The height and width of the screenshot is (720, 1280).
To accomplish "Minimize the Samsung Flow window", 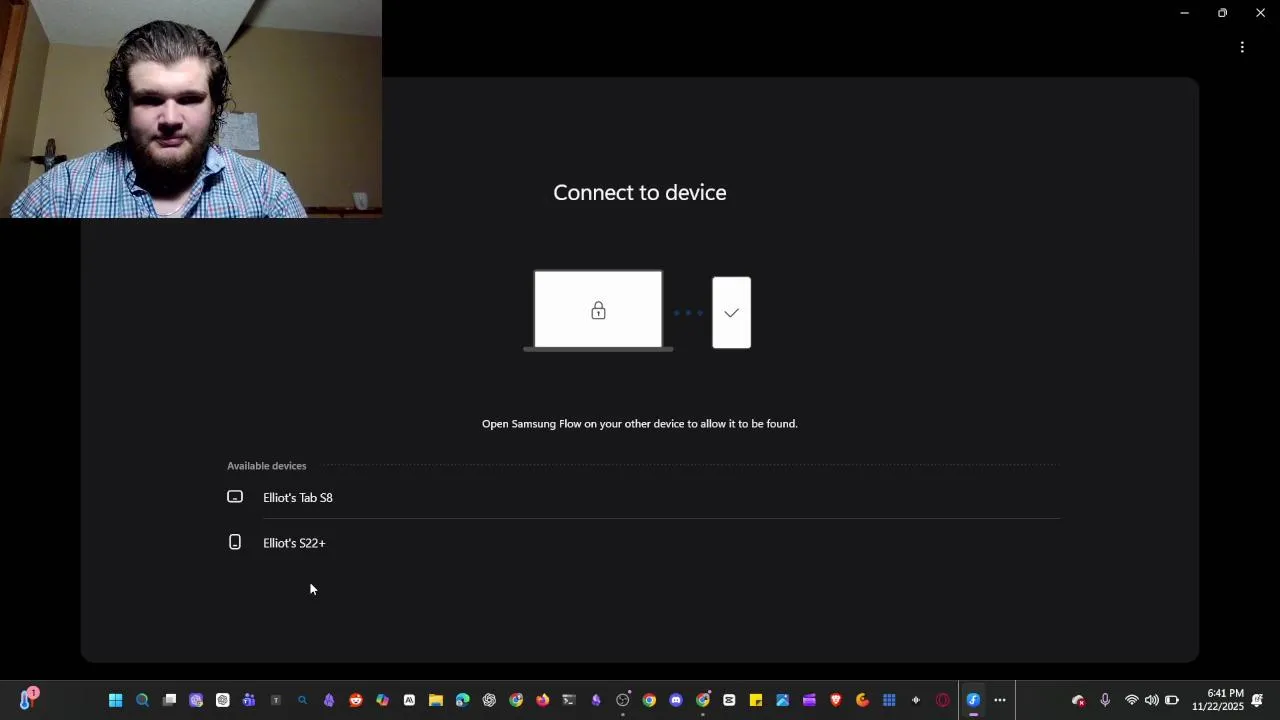I will pyautogui.click(x=1184, y=13).
